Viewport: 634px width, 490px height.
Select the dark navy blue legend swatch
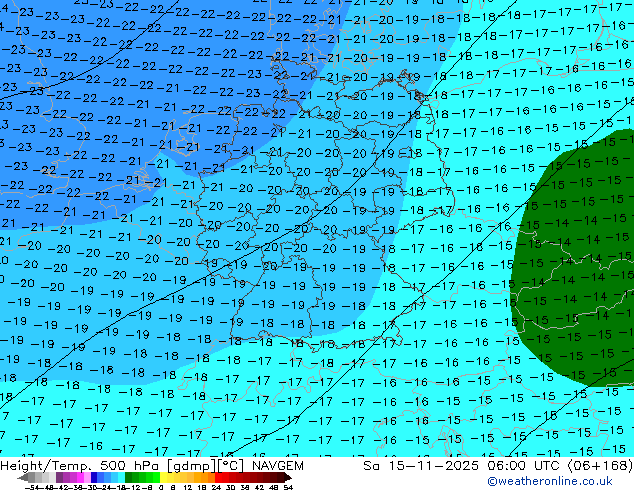pyautogui.click(x=94, y=477)
